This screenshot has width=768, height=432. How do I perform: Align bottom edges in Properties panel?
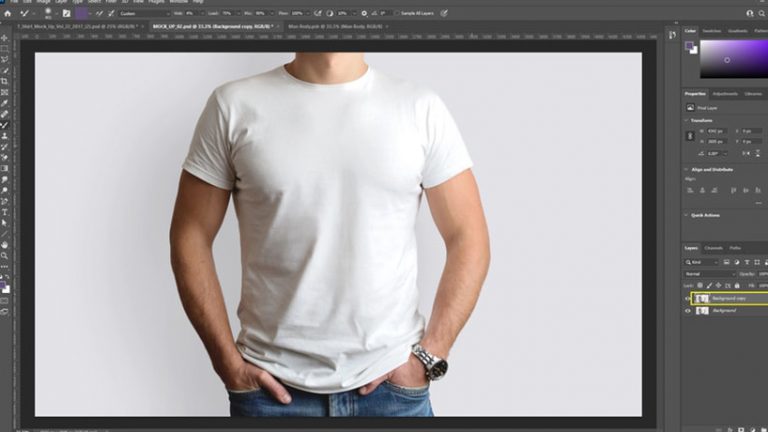(x=758, y=190)
